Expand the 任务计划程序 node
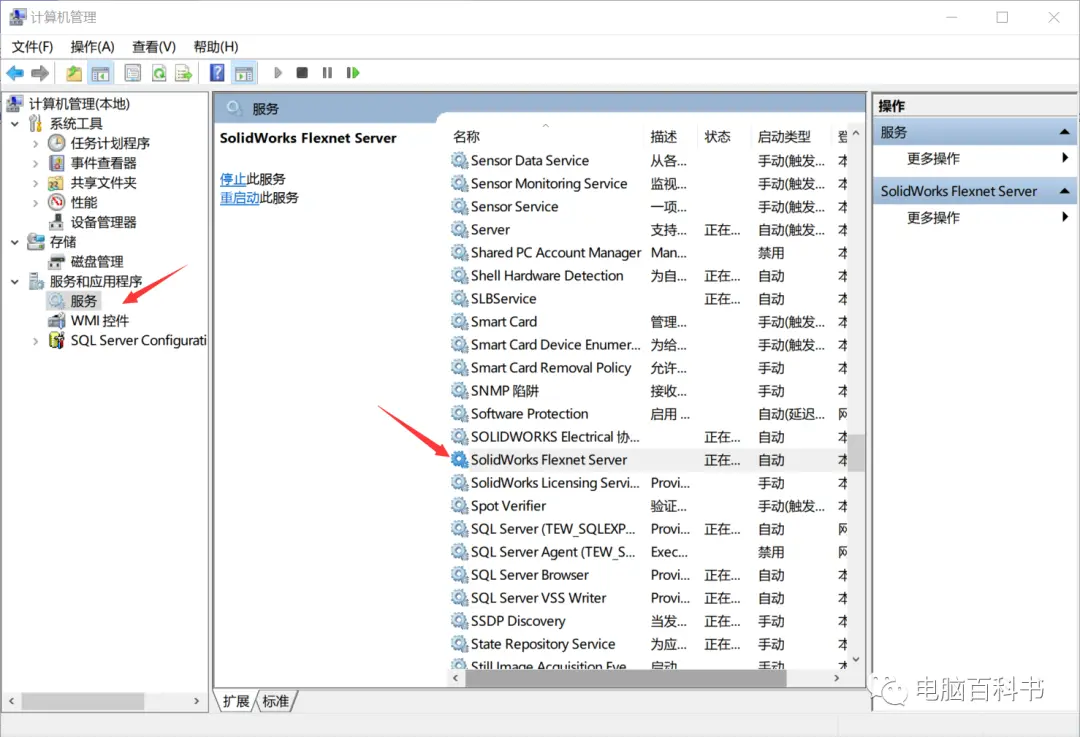 click(35, 143)
